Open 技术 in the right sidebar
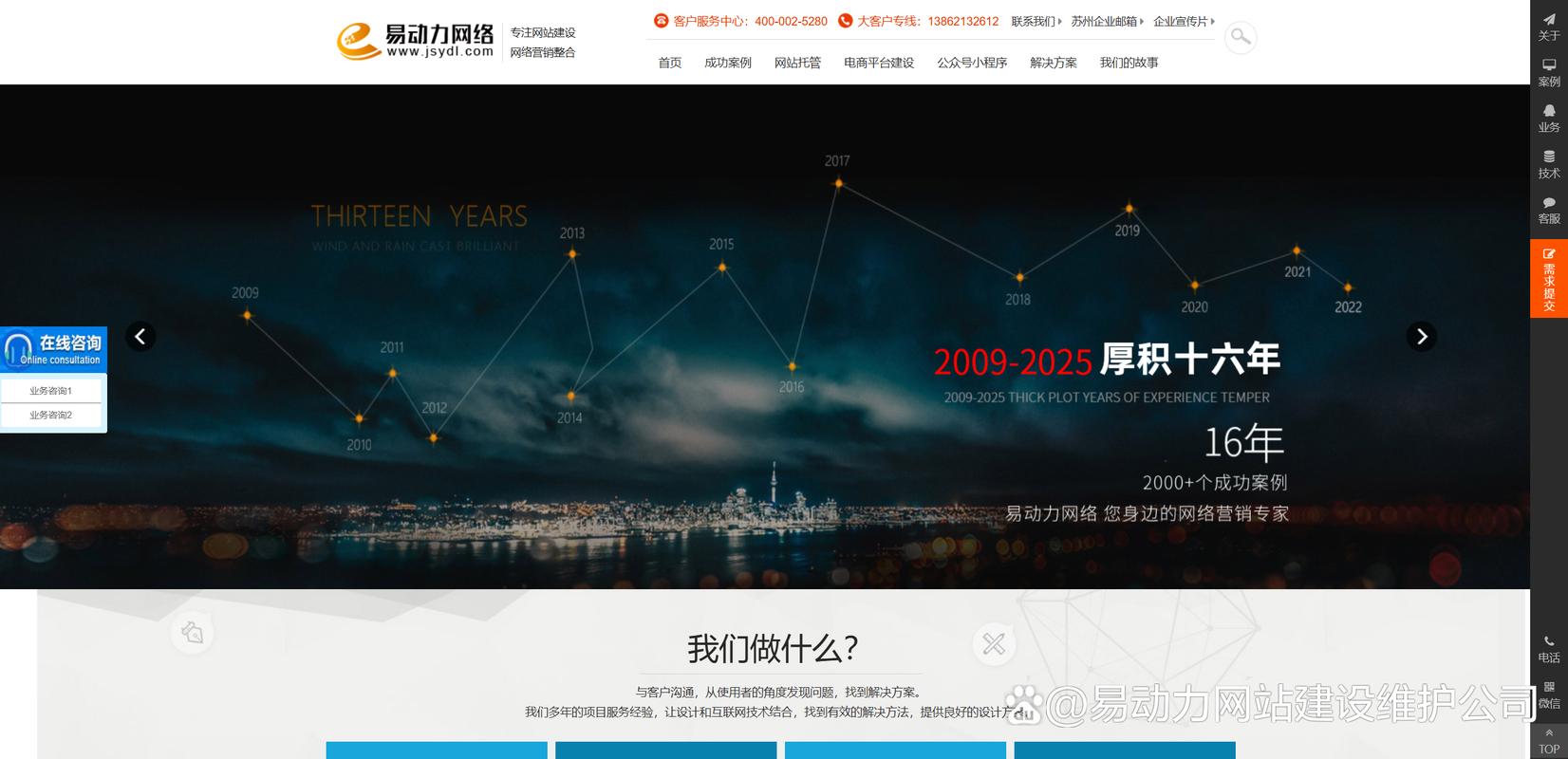 (1549, 164)
